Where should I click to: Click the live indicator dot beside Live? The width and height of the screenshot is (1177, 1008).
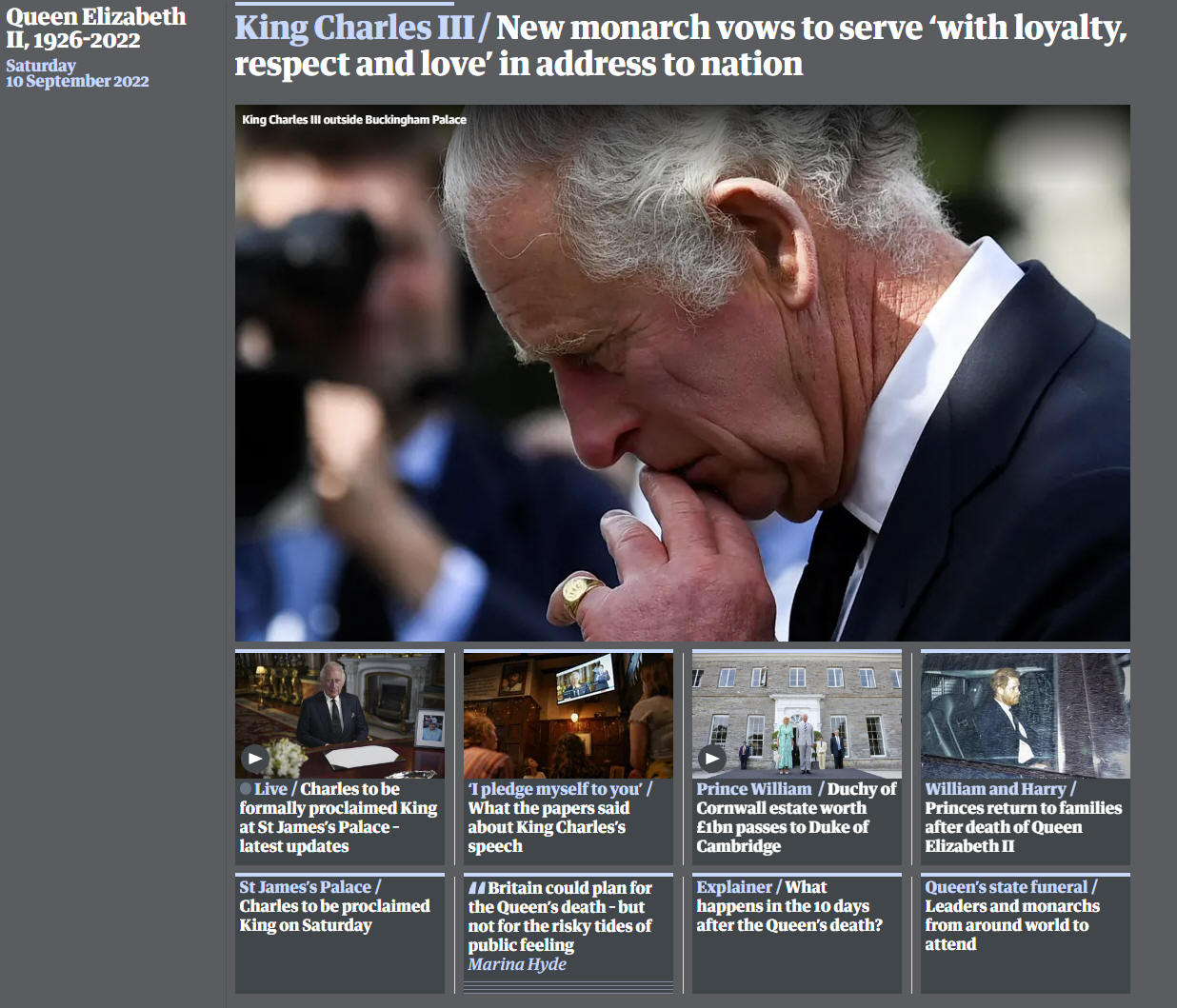point(246,788)
